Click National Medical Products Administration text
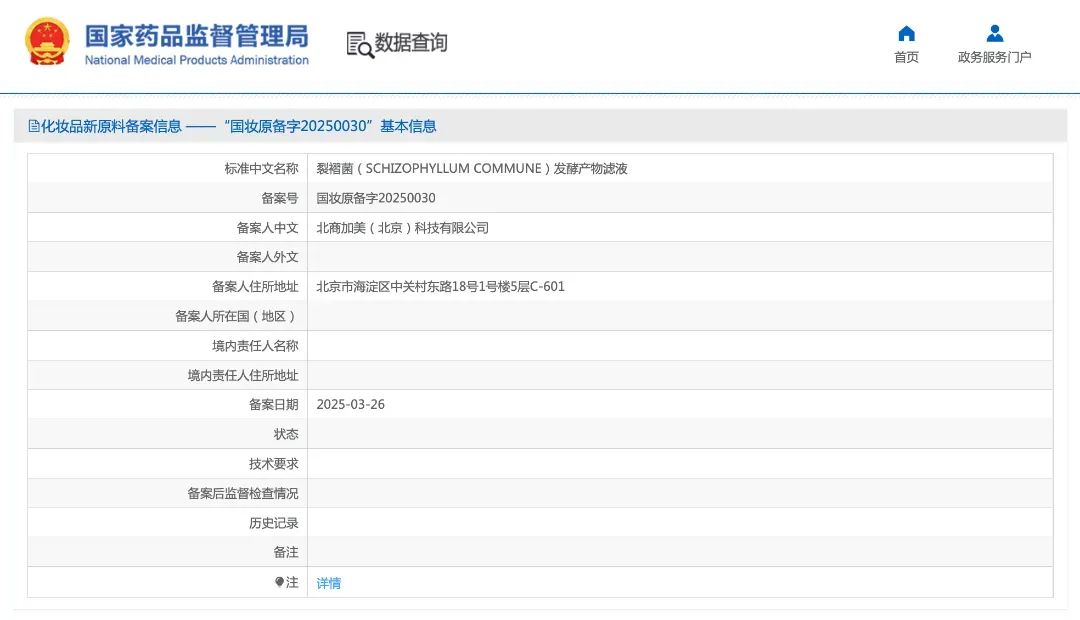The width and height of the screenshot is (1080, 620). click(x=197, y=60)
